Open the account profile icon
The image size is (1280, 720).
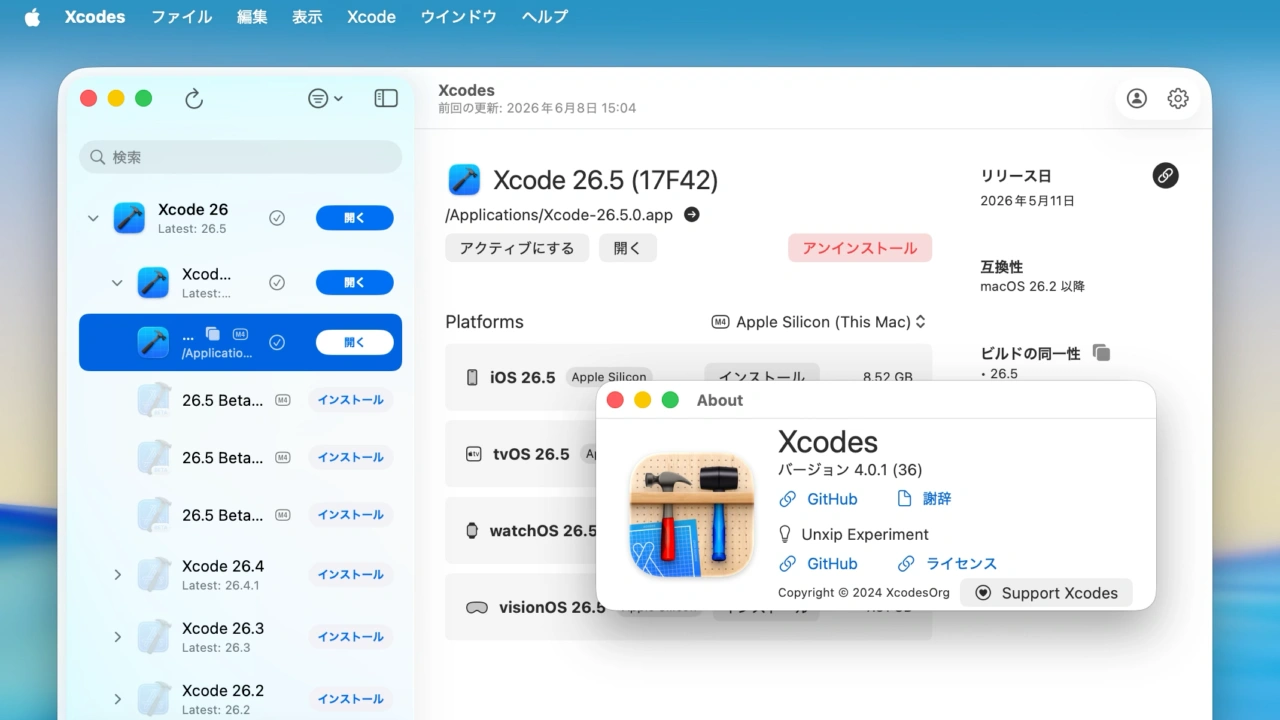[x=1137, y=98]
